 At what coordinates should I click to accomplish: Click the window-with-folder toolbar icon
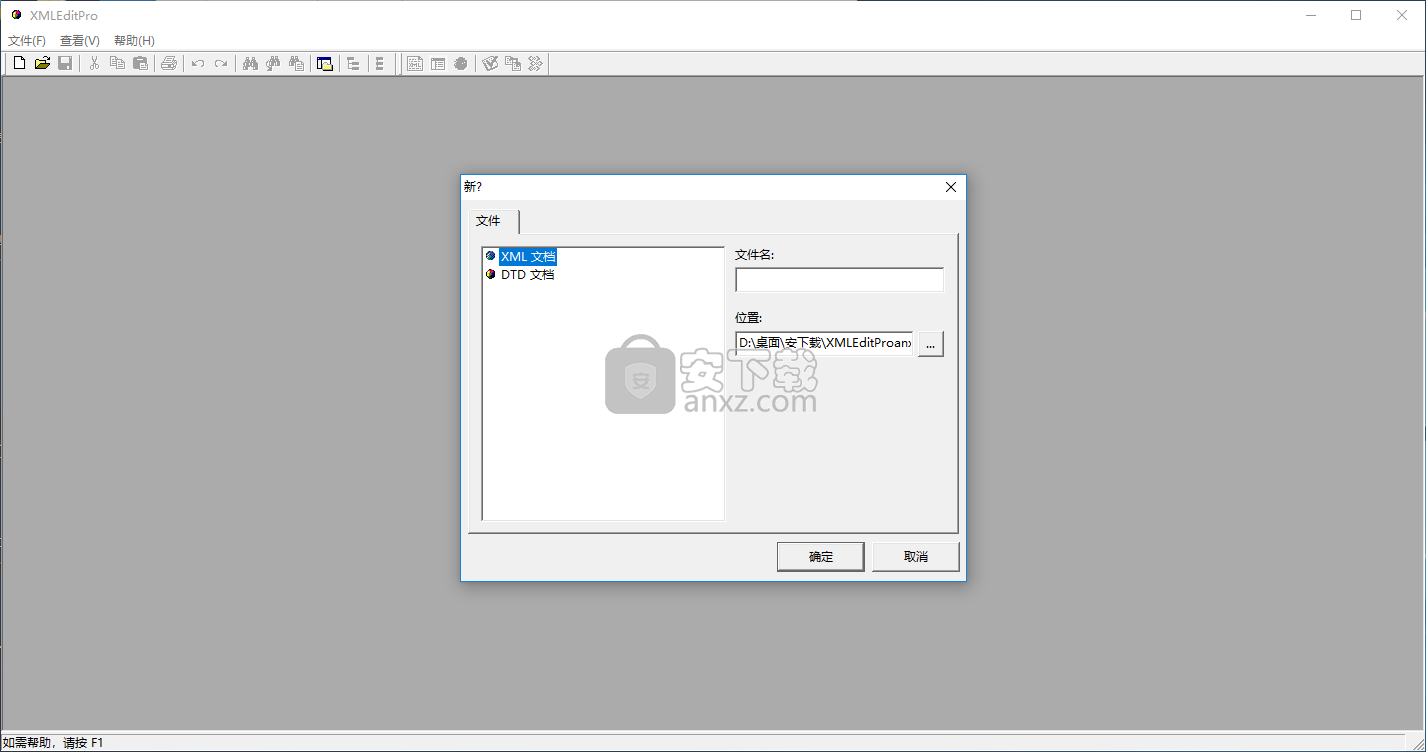tap(324, 63)
